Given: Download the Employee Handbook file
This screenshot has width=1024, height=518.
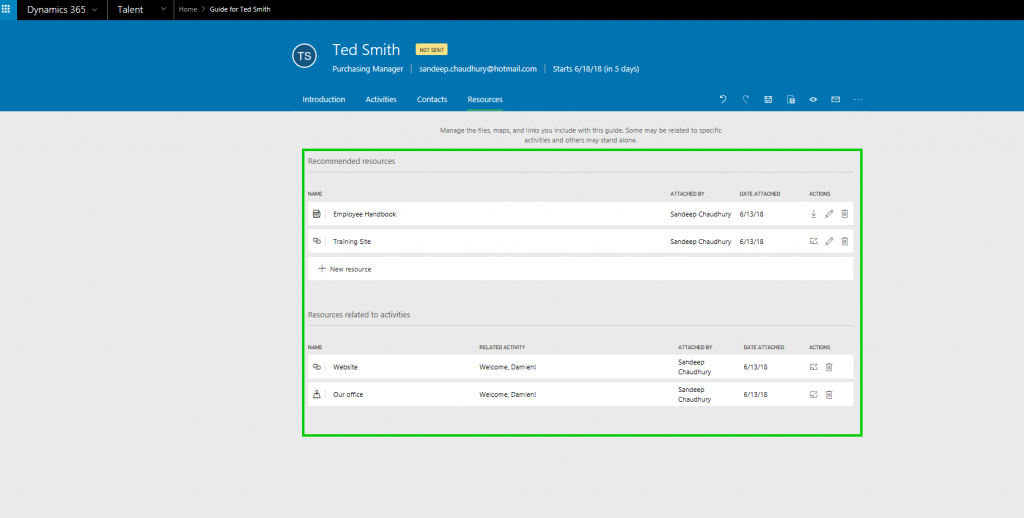Looking at the screenshot, I should pos(814,214).
